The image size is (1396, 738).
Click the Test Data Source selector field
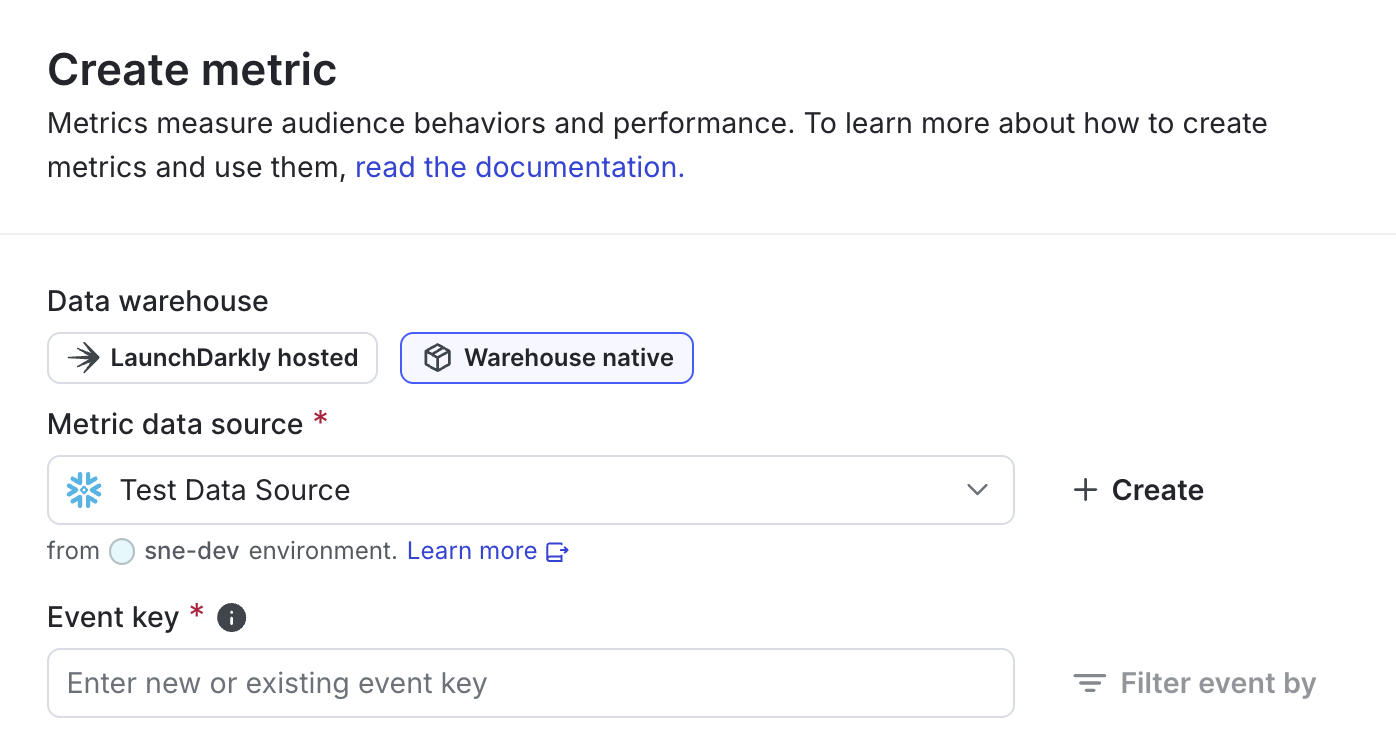pos(530,490)
